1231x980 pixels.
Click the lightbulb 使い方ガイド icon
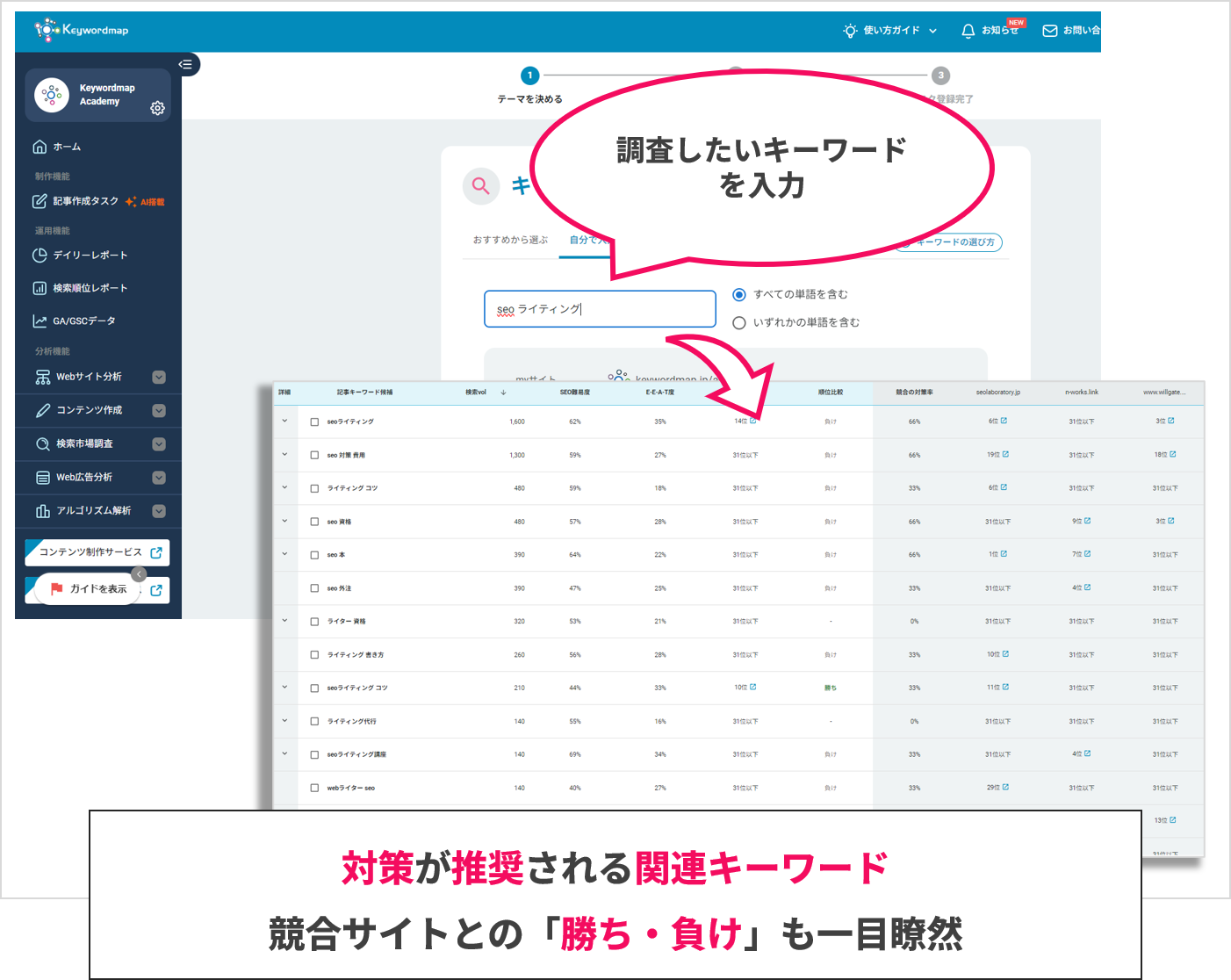click(850, 31)
